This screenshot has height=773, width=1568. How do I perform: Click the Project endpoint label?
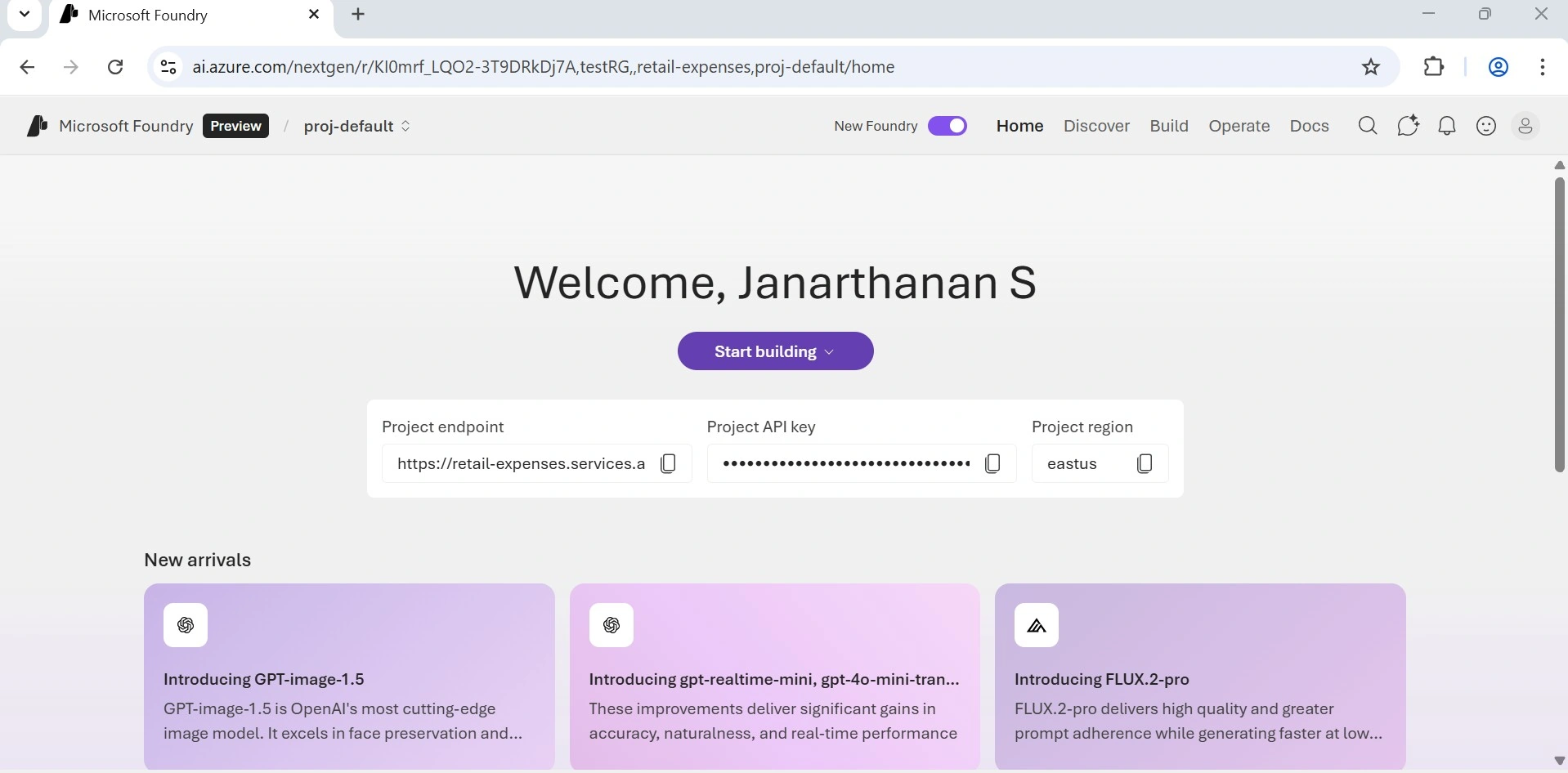click(x=442, y=427)
